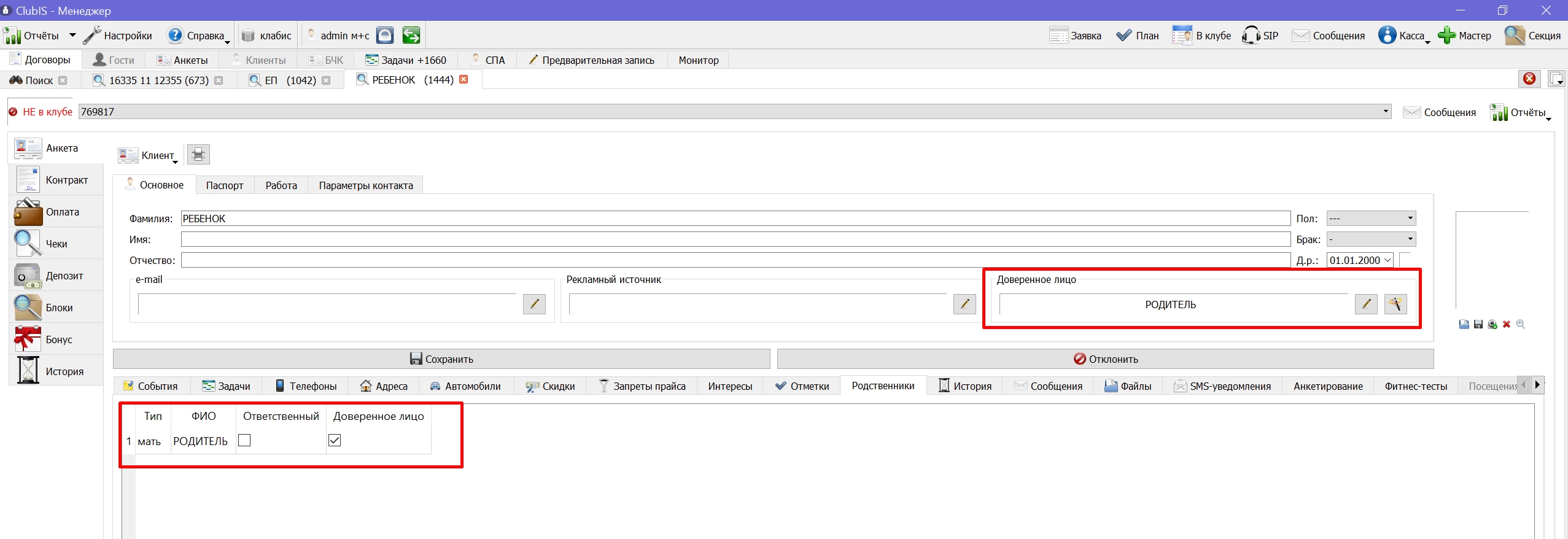Load photo from file icon
Viewport: 1568px width, 539px height.
point(1464,324)
